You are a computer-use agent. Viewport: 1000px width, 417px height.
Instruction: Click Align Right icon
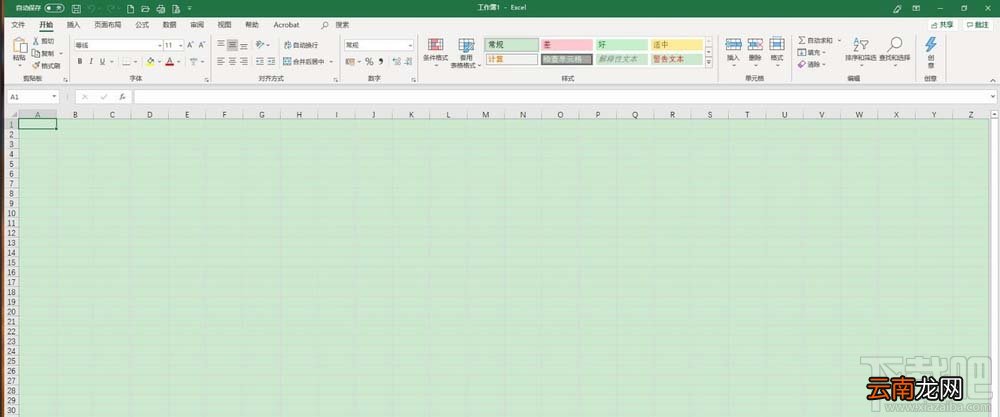[244, 62]
